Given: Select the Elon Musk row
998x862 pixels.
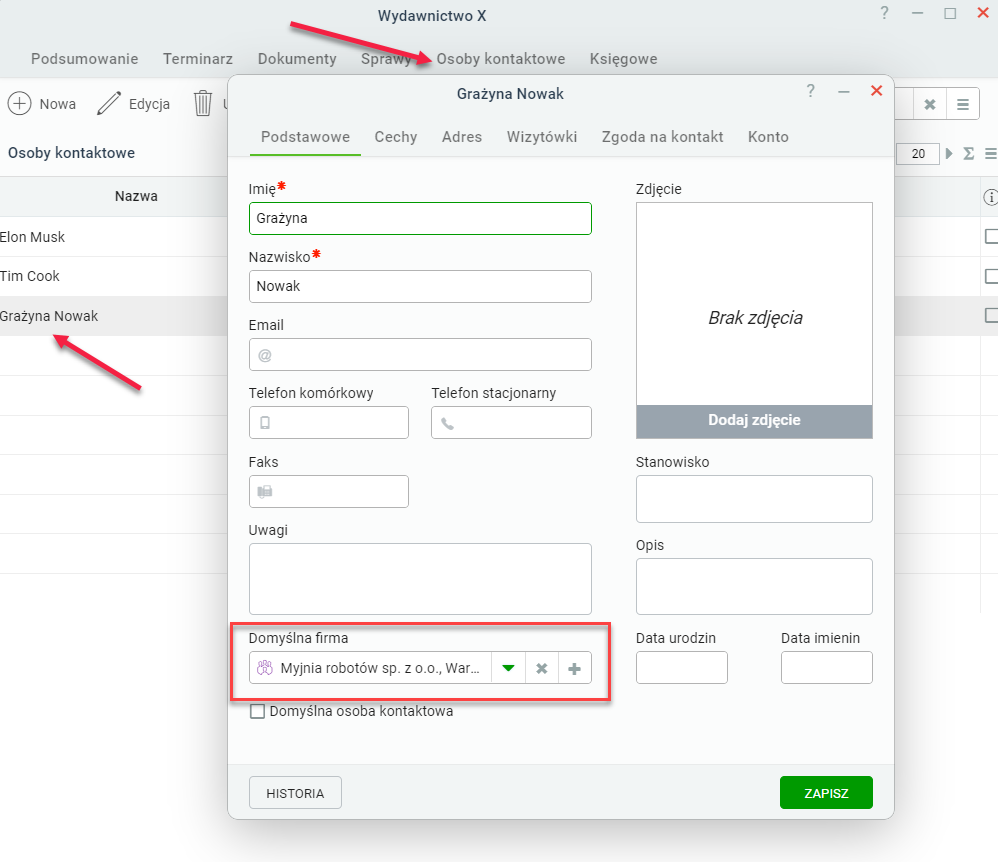Looking at the screenshot, I should coord(113,237).
